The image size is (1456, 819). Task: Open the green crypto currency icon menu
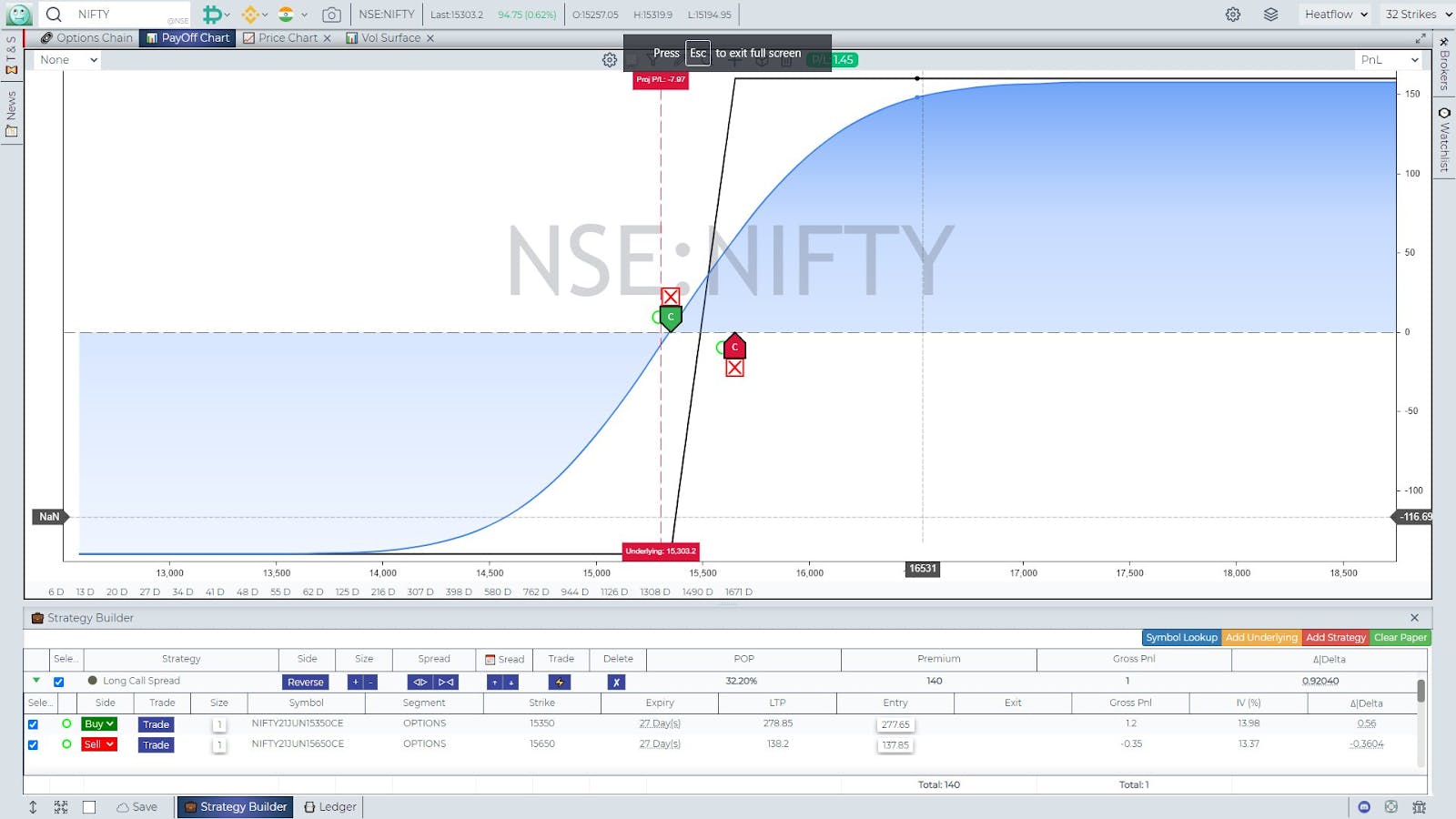point(216,15)
